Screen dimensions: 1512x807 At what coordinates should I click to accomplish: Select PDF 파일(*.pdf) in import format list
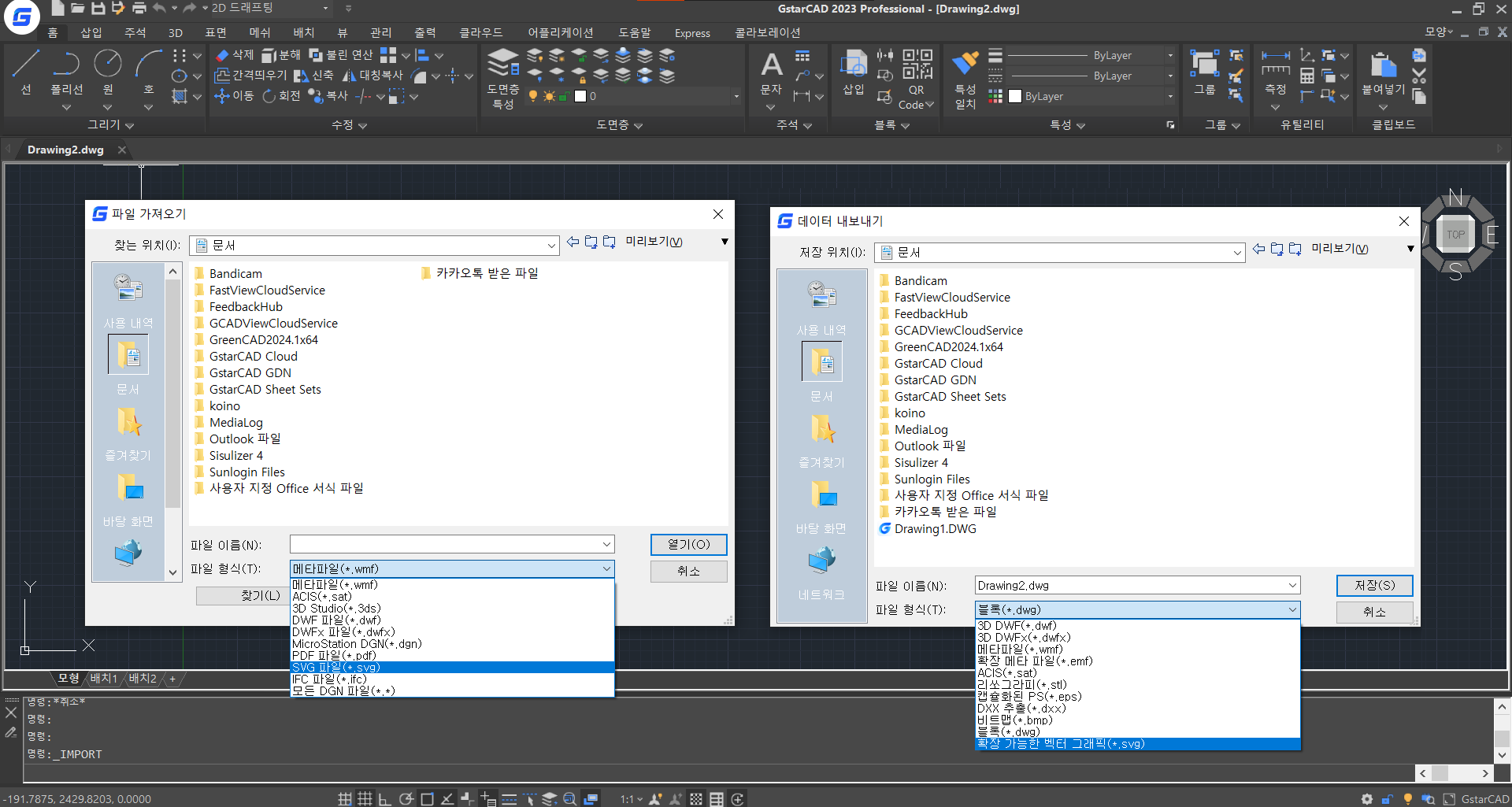[x=452, y=655]
